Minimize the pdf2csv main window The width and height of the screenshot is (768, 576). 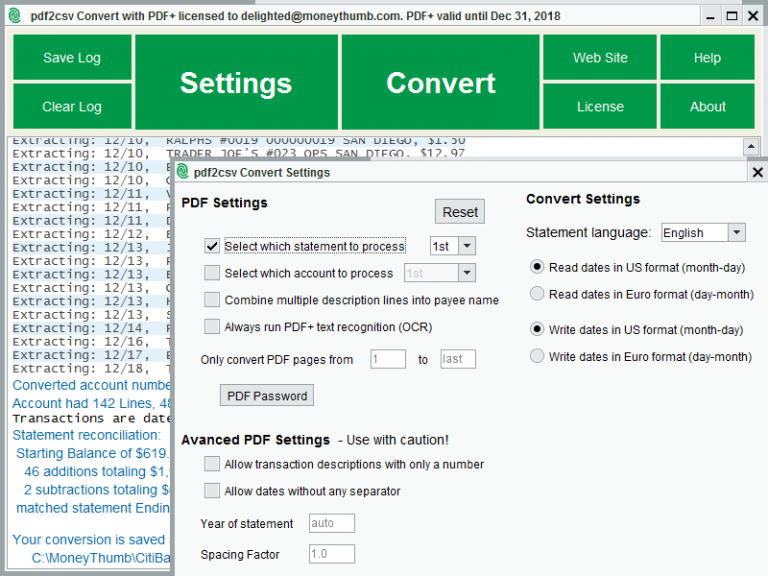click(710, 16)
